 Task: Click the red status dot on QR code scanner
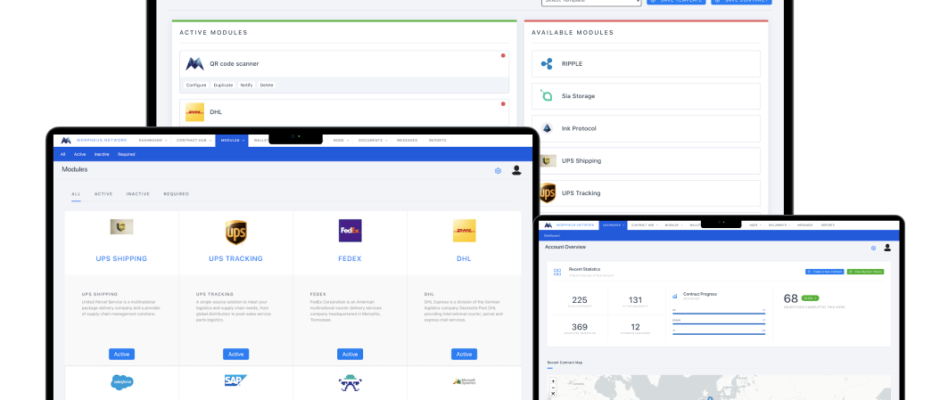pyautogui.click(x=503, y=55)
